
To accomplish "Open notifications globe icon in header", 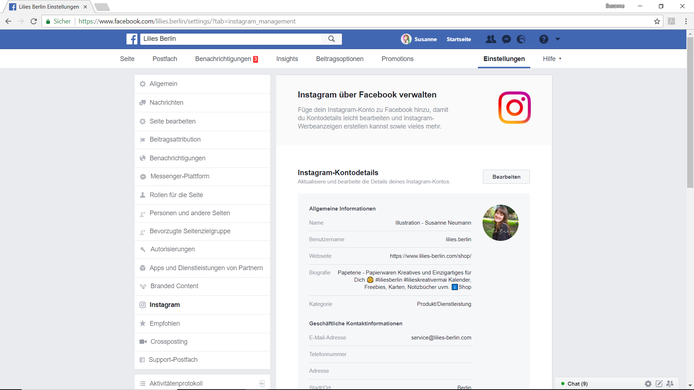I will pyautogui.click(x=521, y=39).
